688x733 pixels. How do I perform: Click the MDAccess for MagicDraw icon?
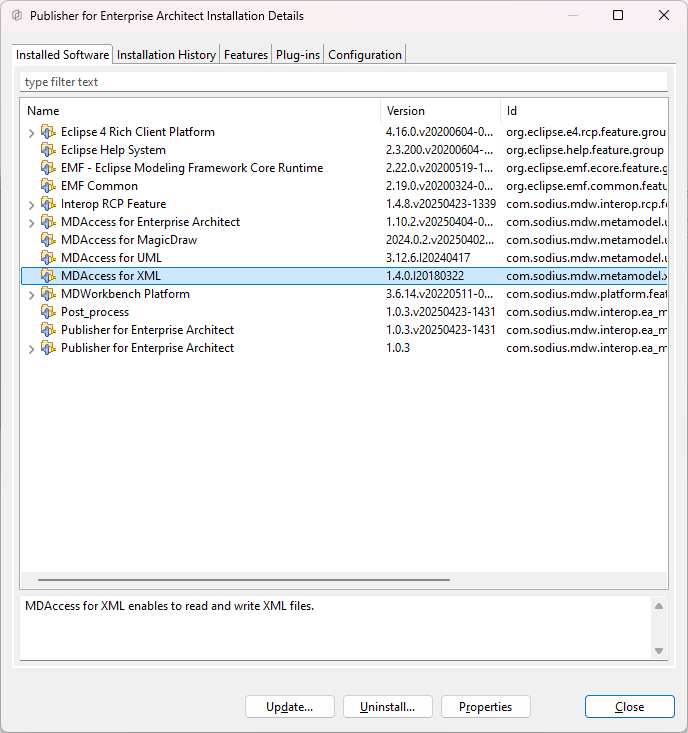[x=48, y=240]
